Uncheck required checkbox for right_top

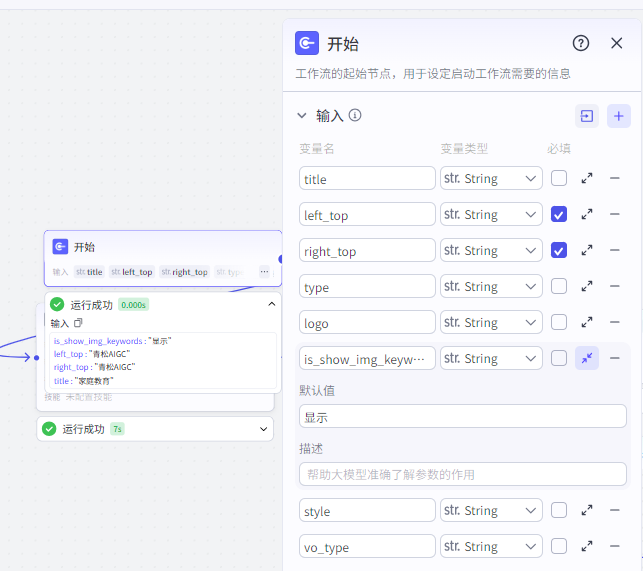(x=559, y=250)
